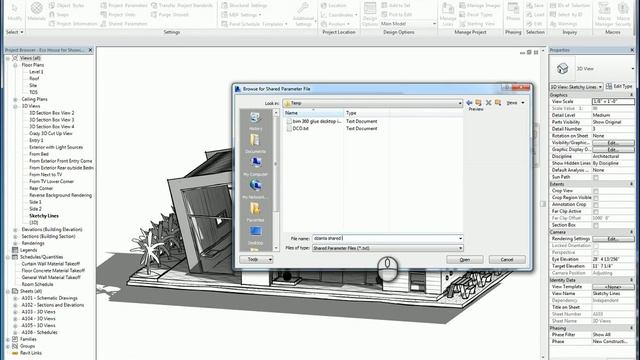640x360 pixels.
Task: Select DCO.txt file in list
Action: (300, 128)
